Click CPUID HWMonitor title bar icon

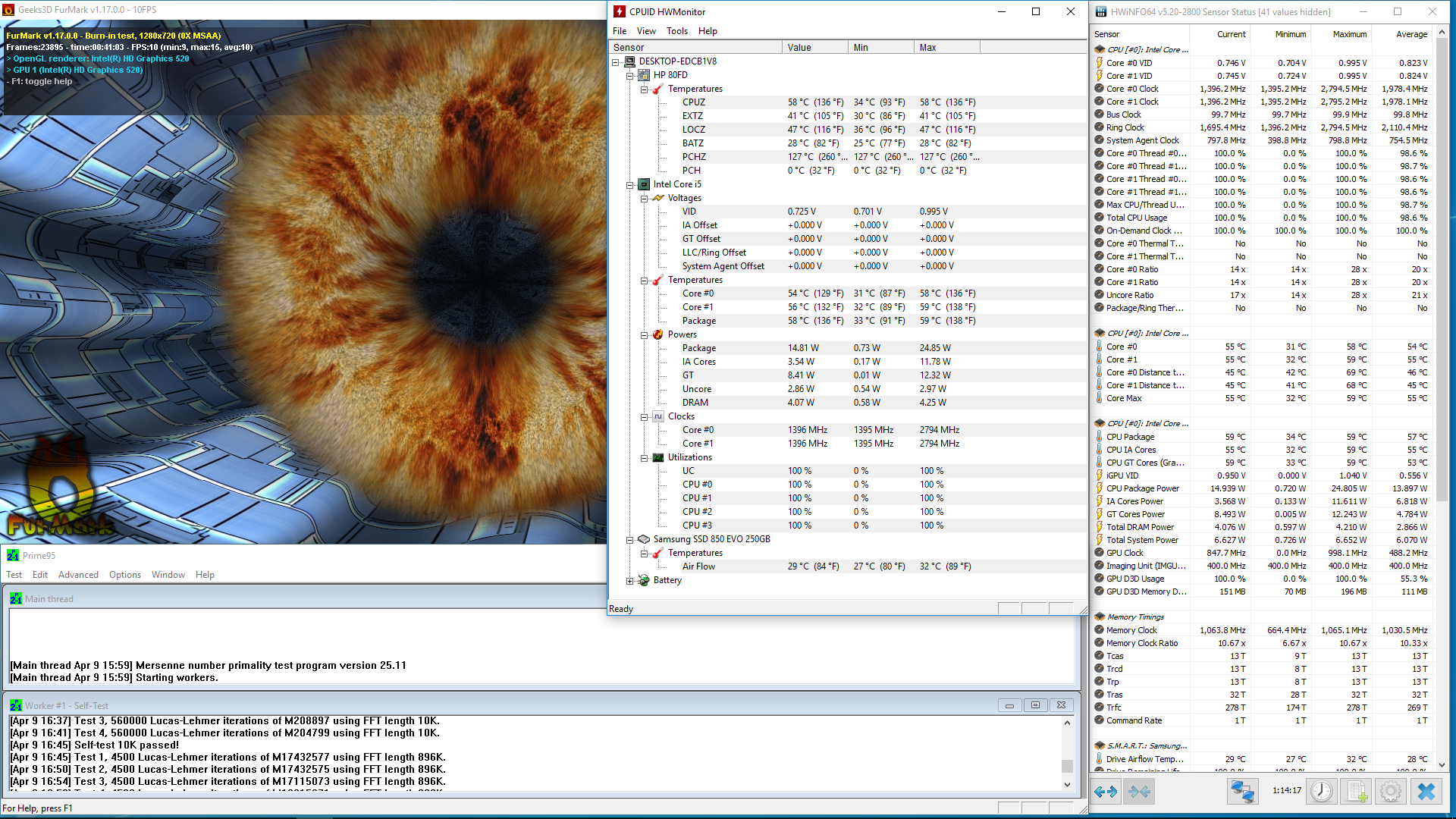(620, 11)
